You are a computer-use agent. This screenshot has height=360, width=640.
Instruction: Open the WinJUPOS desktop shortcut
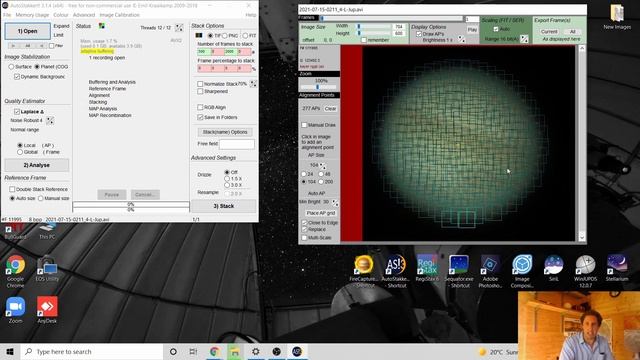click(585, 271)
